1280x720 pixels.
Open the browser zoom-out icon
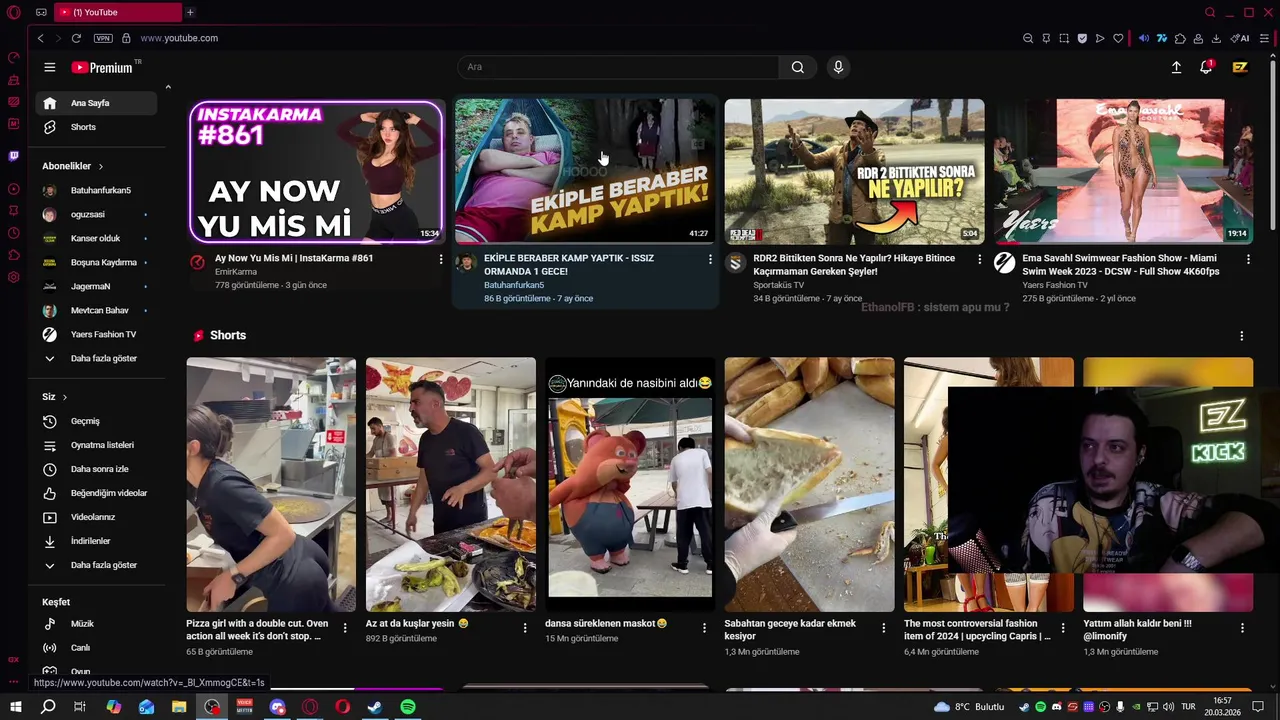(1028, 38)
